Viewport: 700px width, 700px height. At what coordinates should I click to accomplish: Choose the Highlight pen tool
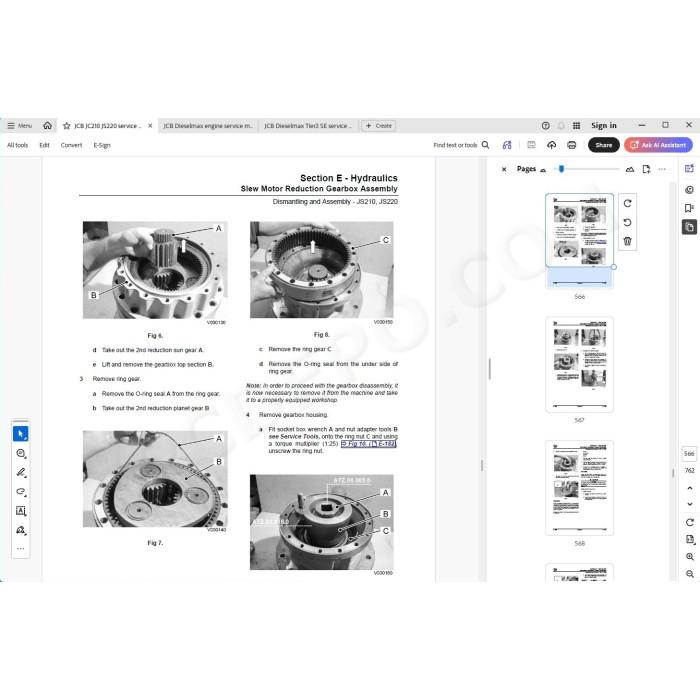21,472
